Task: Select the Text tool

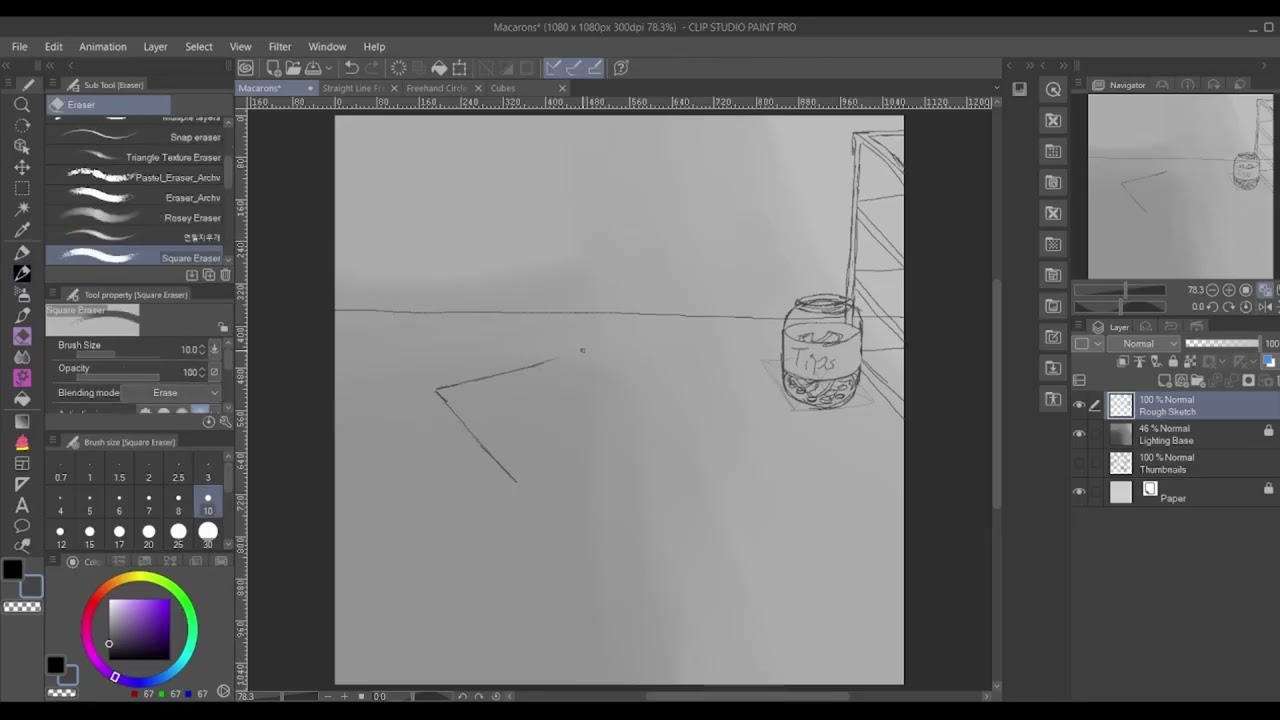Action: point(21,505)
